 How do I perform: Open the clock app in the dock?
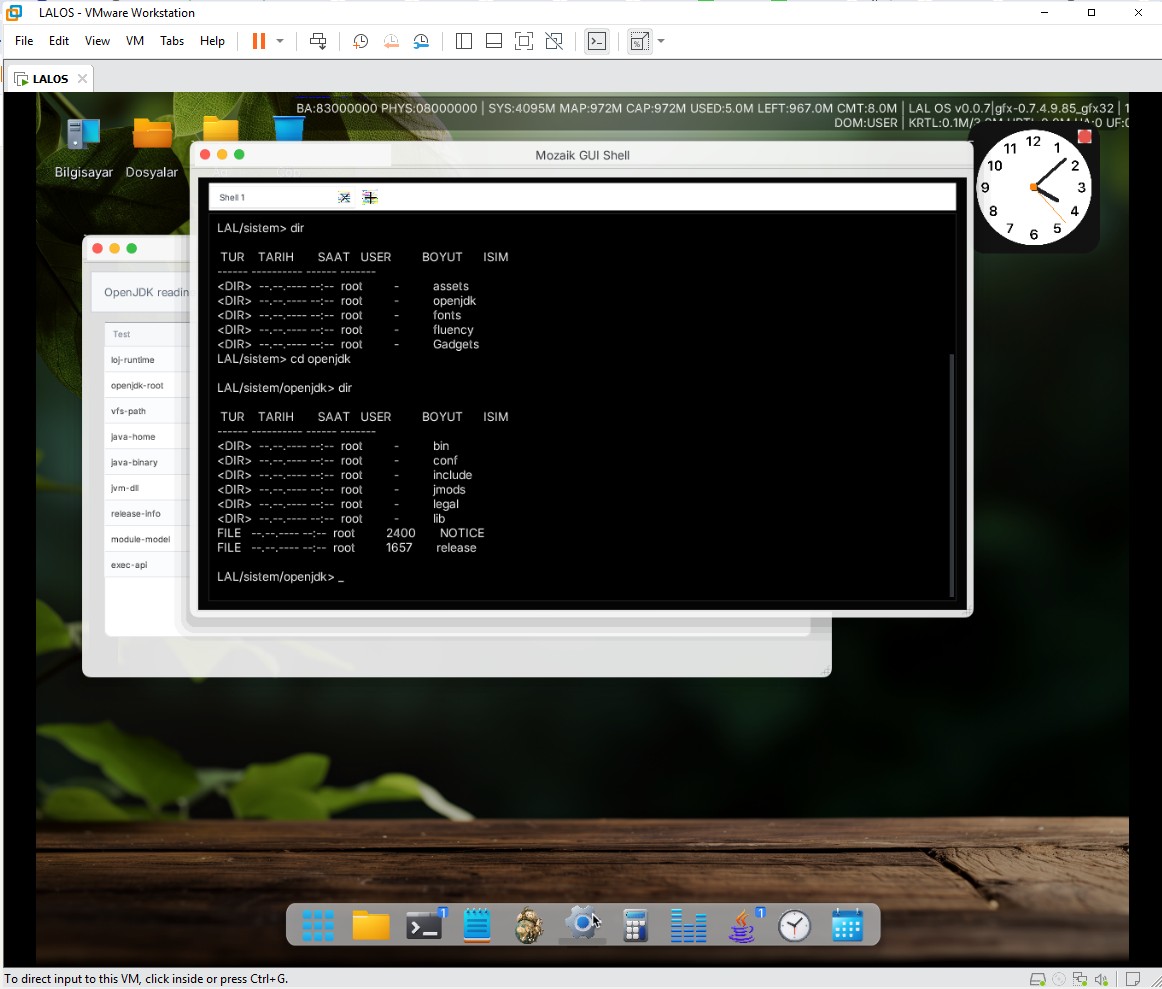[794, 926]
